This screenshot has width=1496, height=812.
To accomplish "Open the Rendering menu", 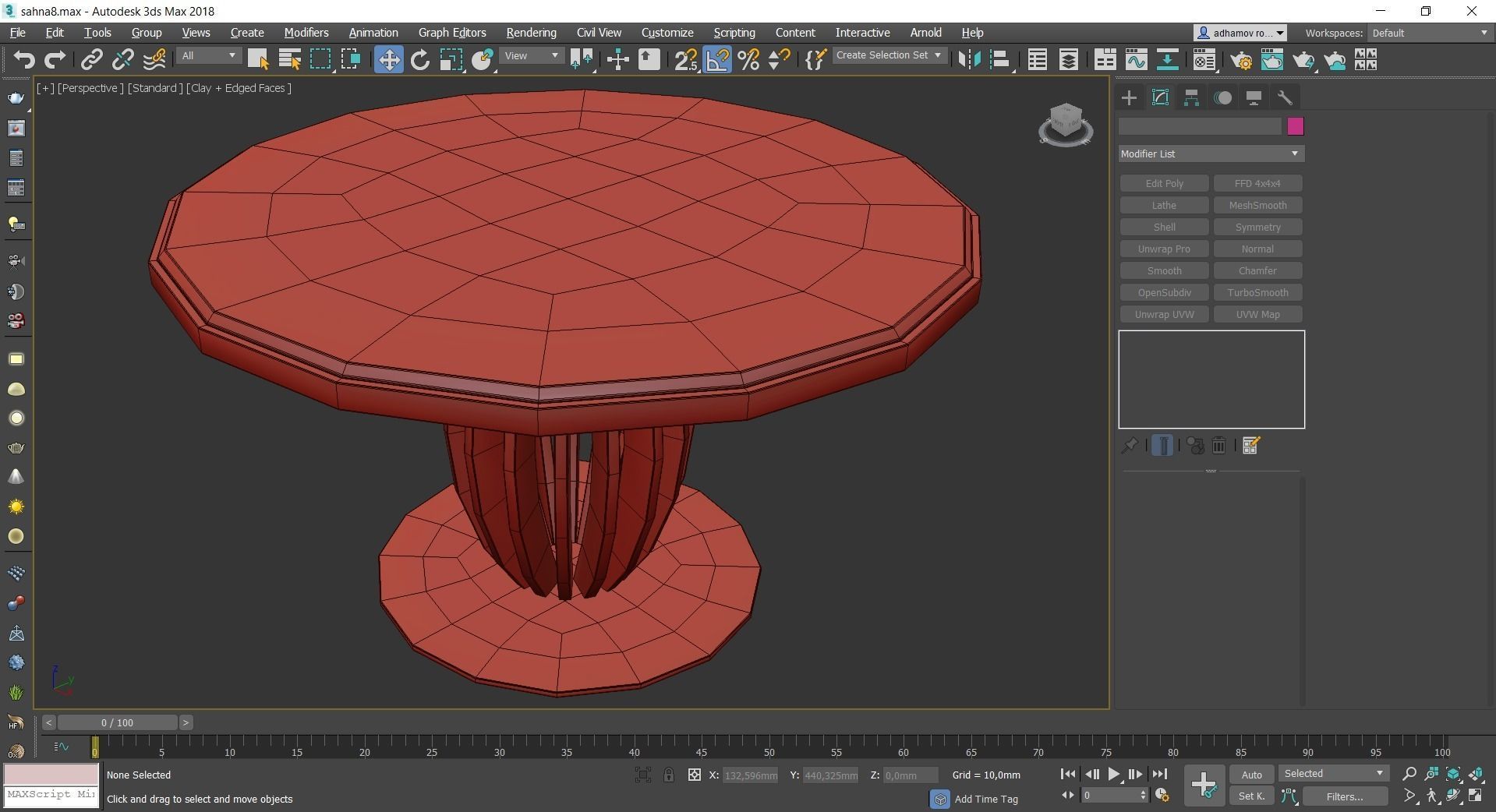I will click(531, 33).
